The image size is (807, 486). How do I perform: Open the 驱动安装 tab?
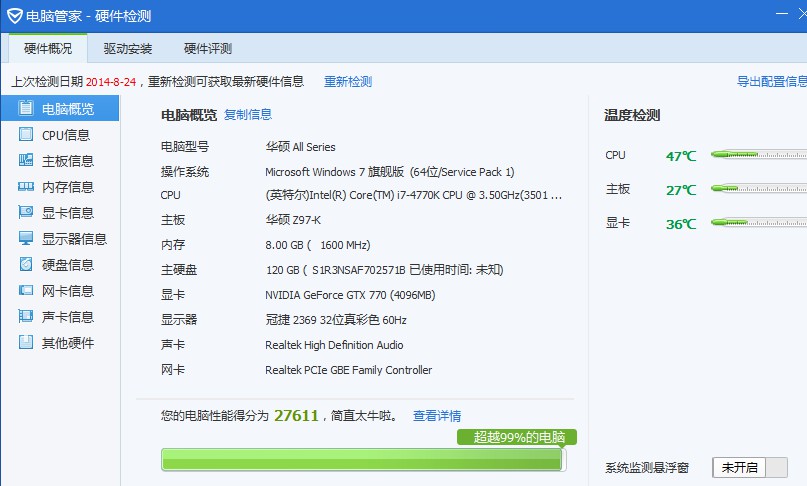click(128, 48)
